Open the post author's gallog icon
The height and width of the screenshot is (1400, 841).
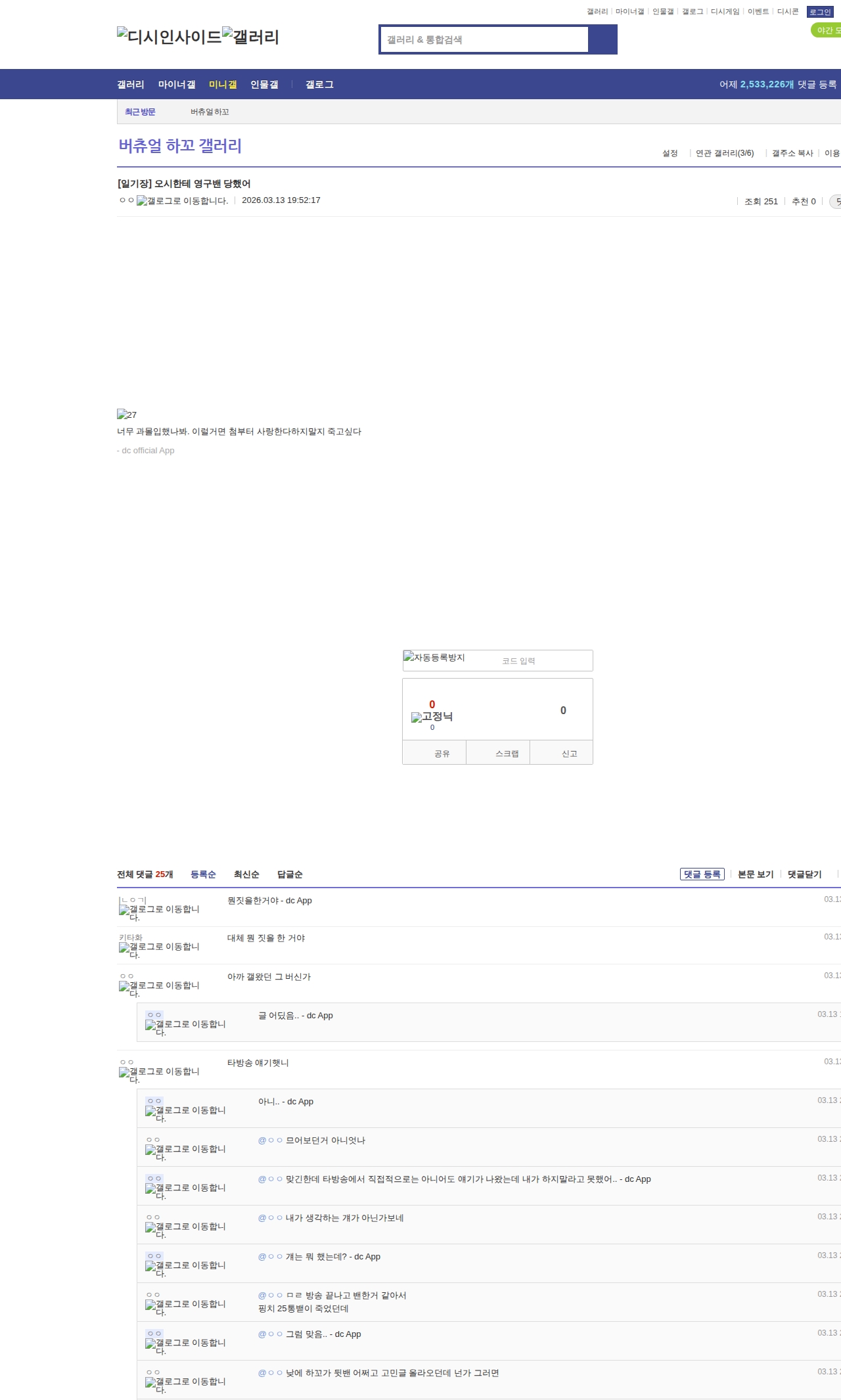[182, 201]
